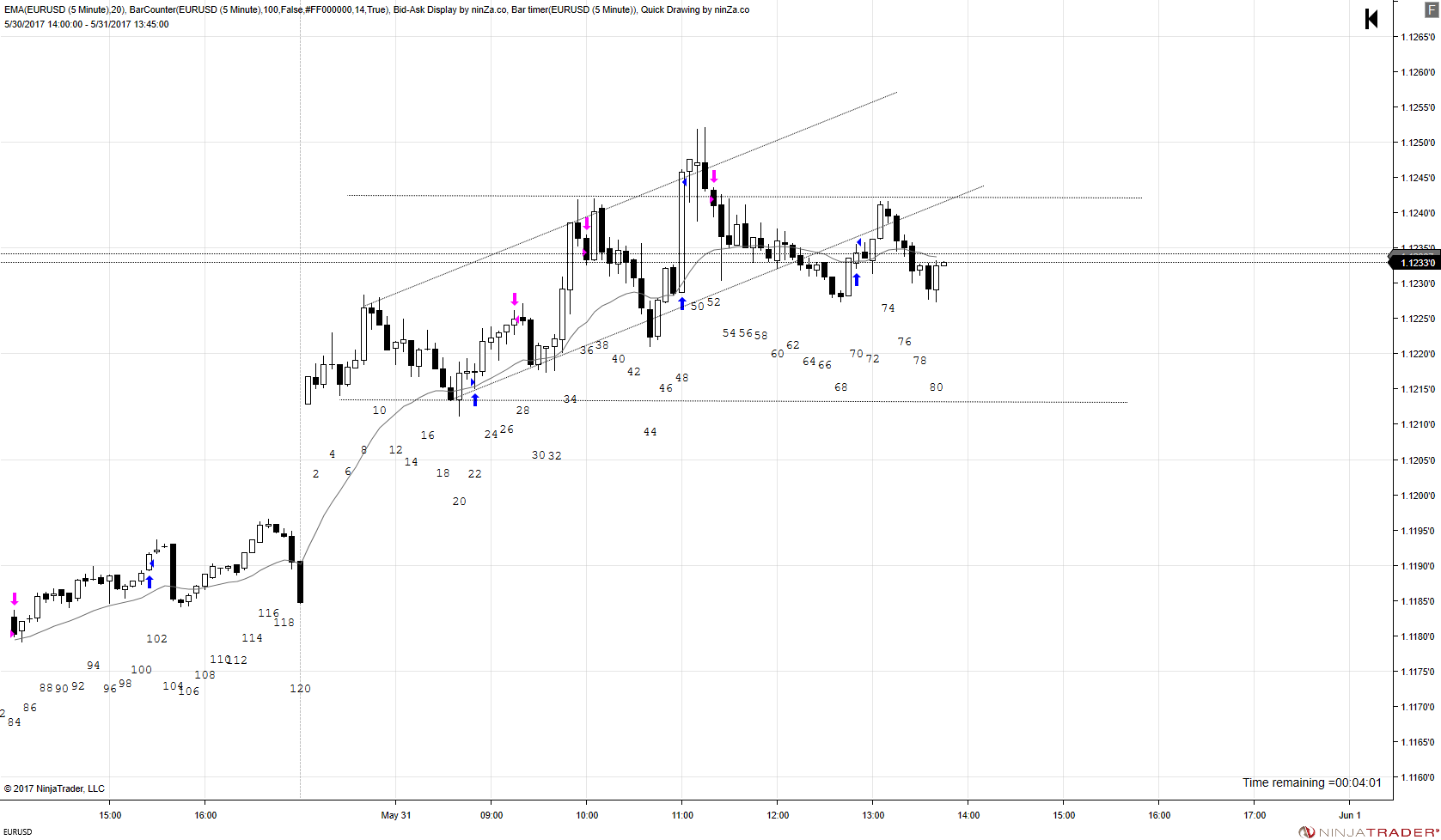Click the 17:00 label on the time axis
Image resolution: width=1441 pixels, height=840 pixels.
click(x=1255, y=815)
